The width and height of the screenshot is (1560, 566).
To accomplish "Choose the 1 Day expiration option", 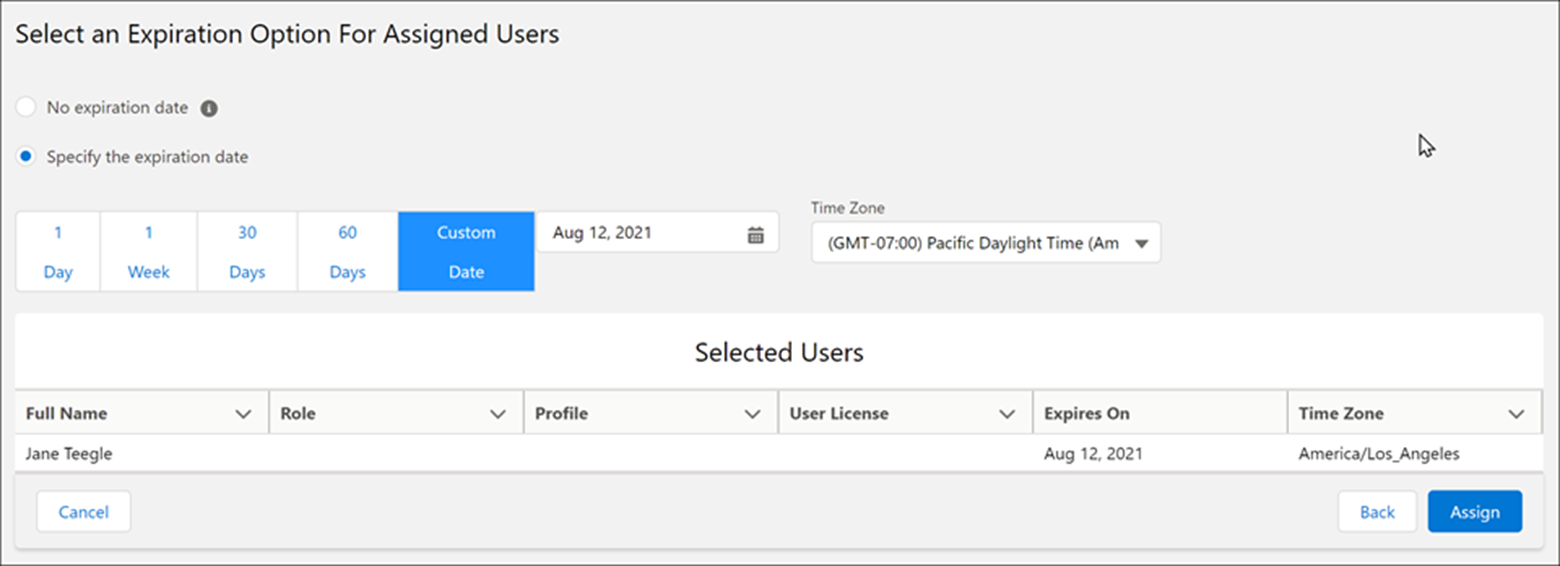I will point(58,252).
